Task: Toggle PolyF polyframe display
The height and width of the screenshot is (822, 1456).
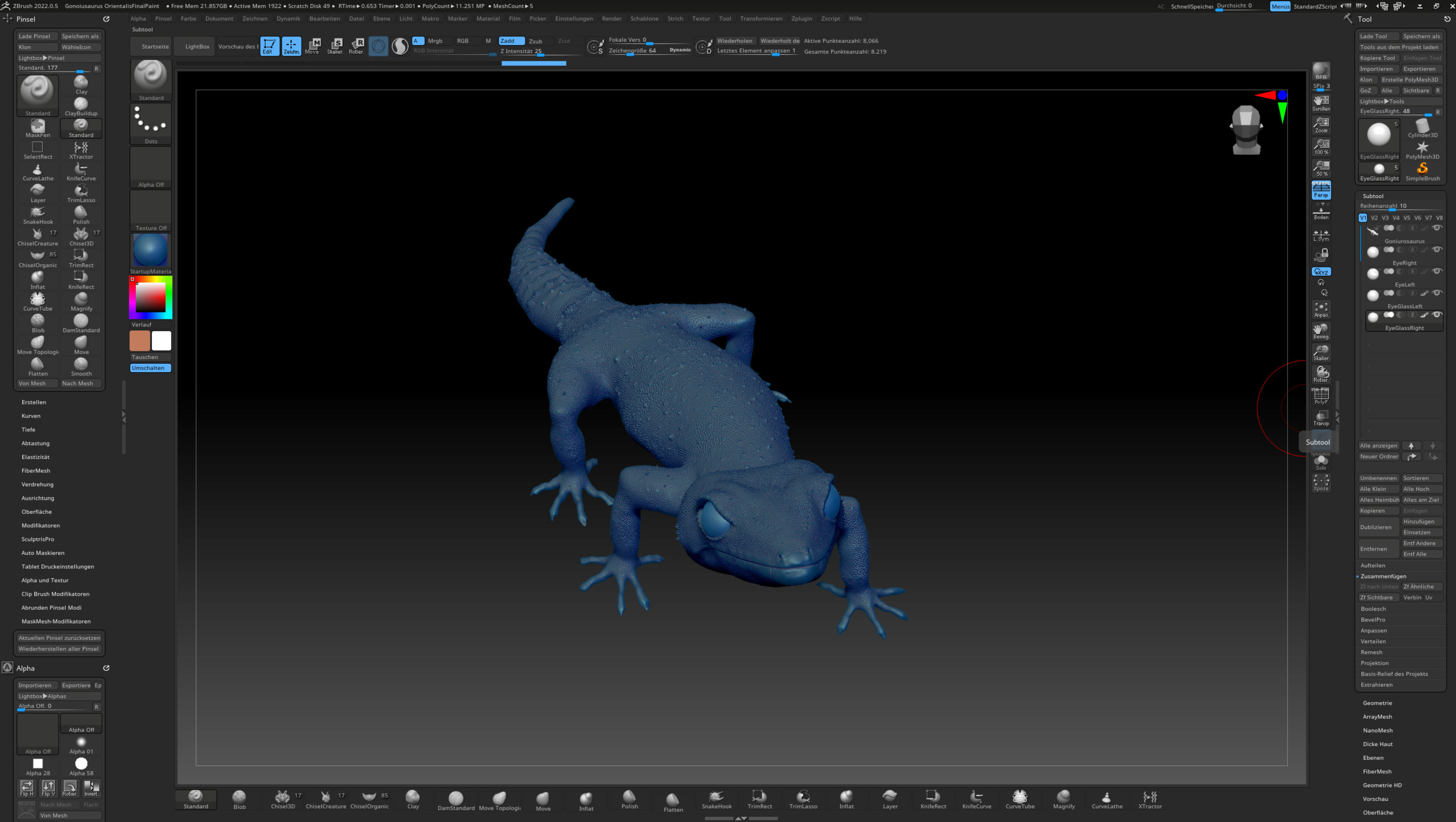Action: pyautogui.click(x=1321, y=396)
